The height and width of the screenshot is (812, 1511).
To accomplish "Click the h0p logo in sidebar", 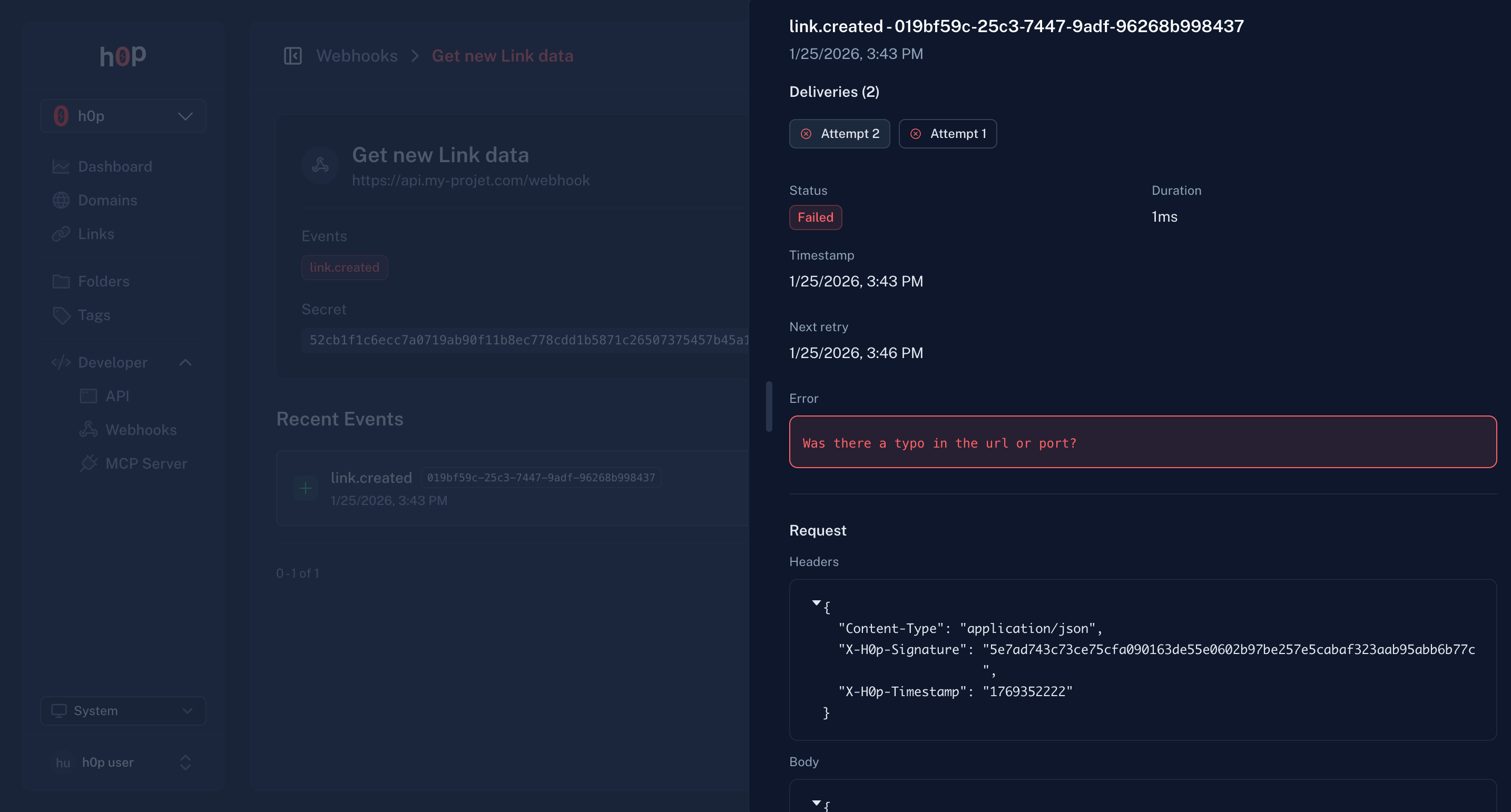I will click(123, 57).
